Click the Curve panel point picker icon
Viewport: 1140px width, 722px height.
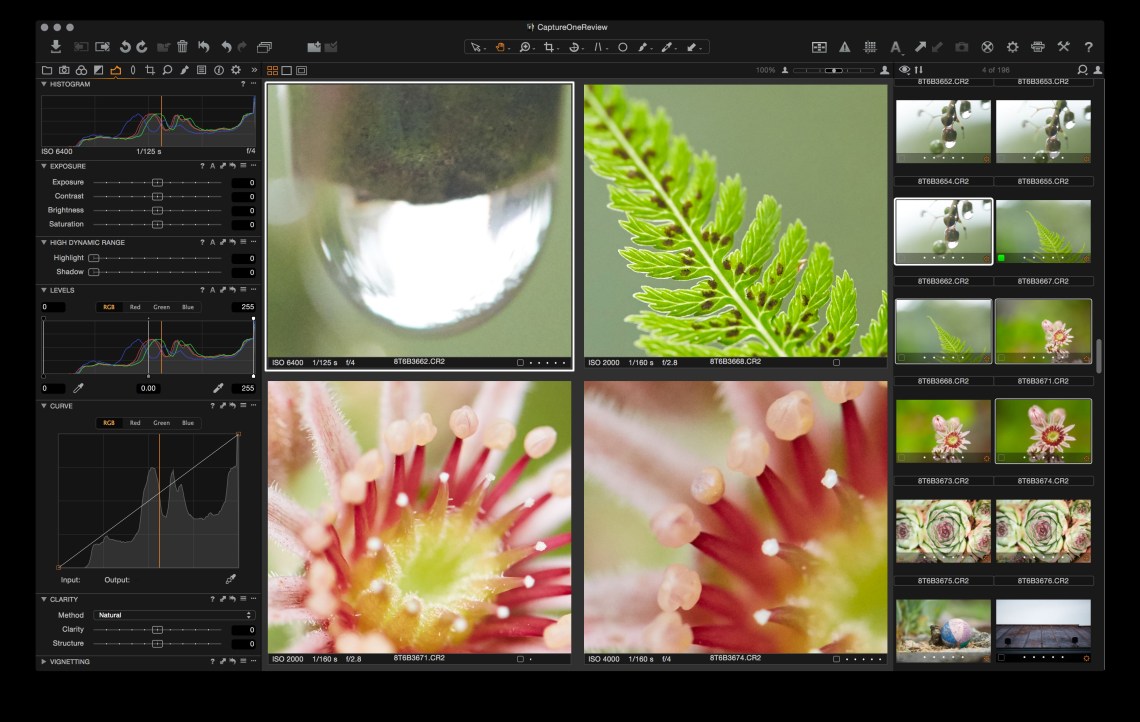[x=230, y=579]
